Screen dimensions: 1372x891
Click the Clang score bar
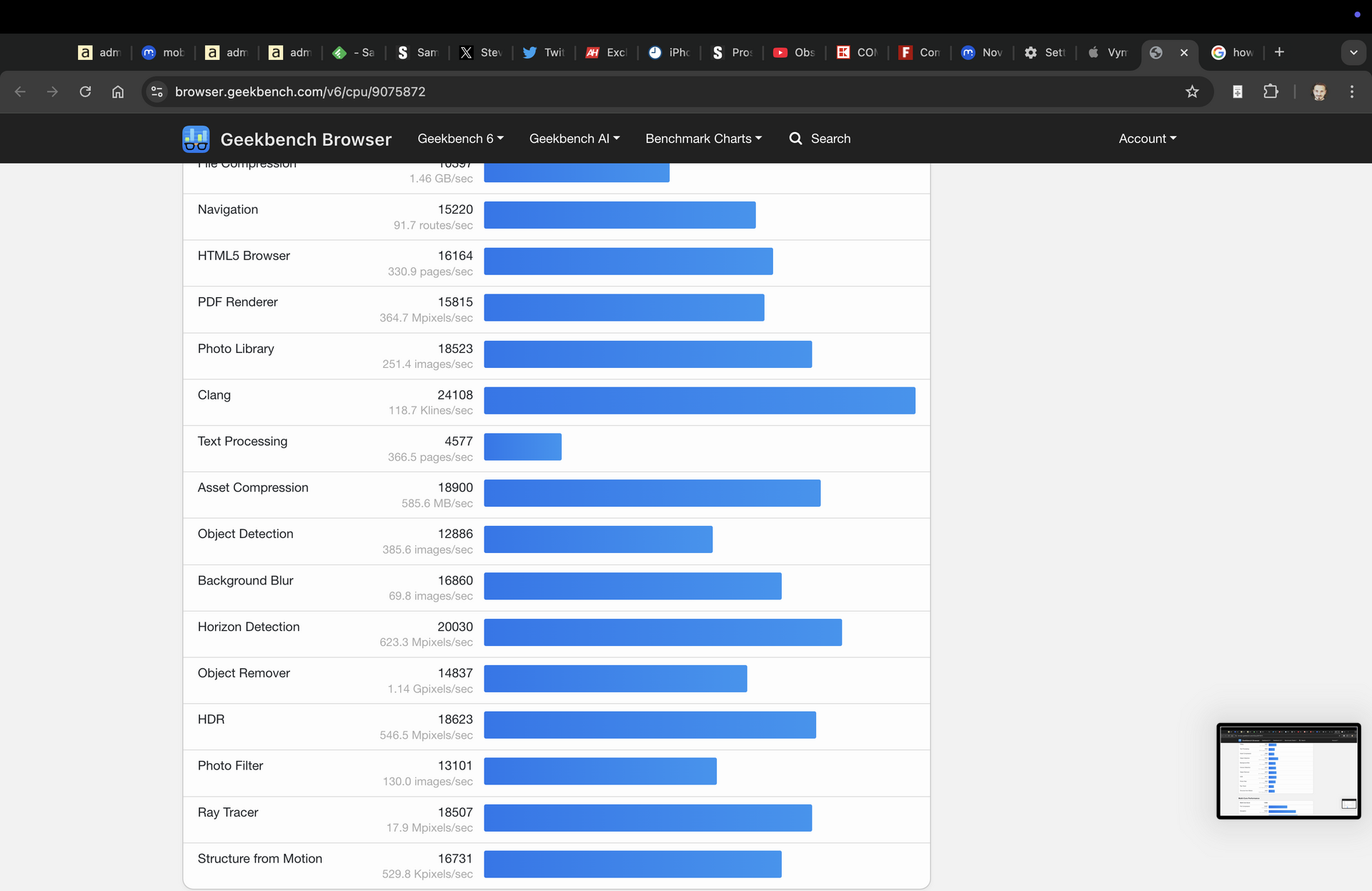[699, 401]
